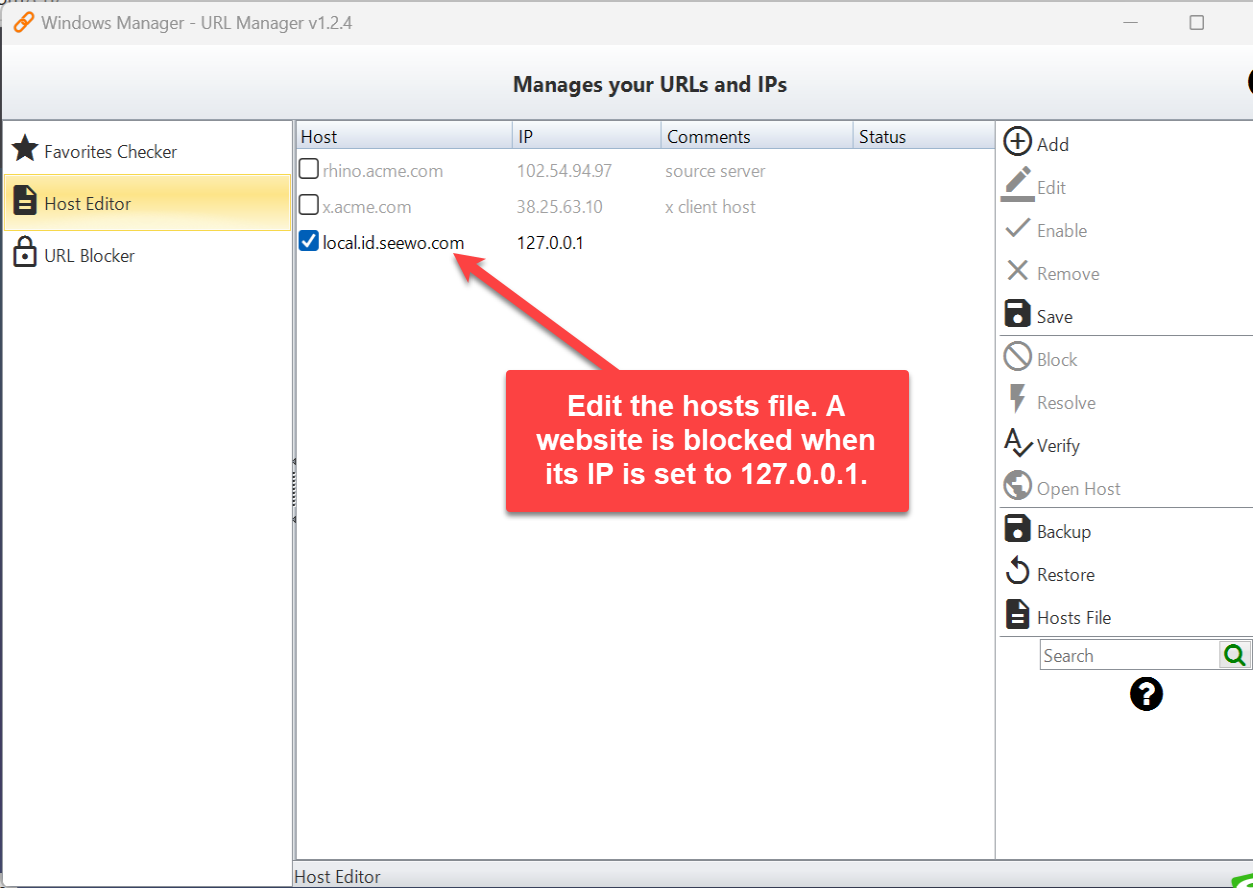Click the Hosts File document icon
The image size is (1253, 888).
[x=1017, y=615]
